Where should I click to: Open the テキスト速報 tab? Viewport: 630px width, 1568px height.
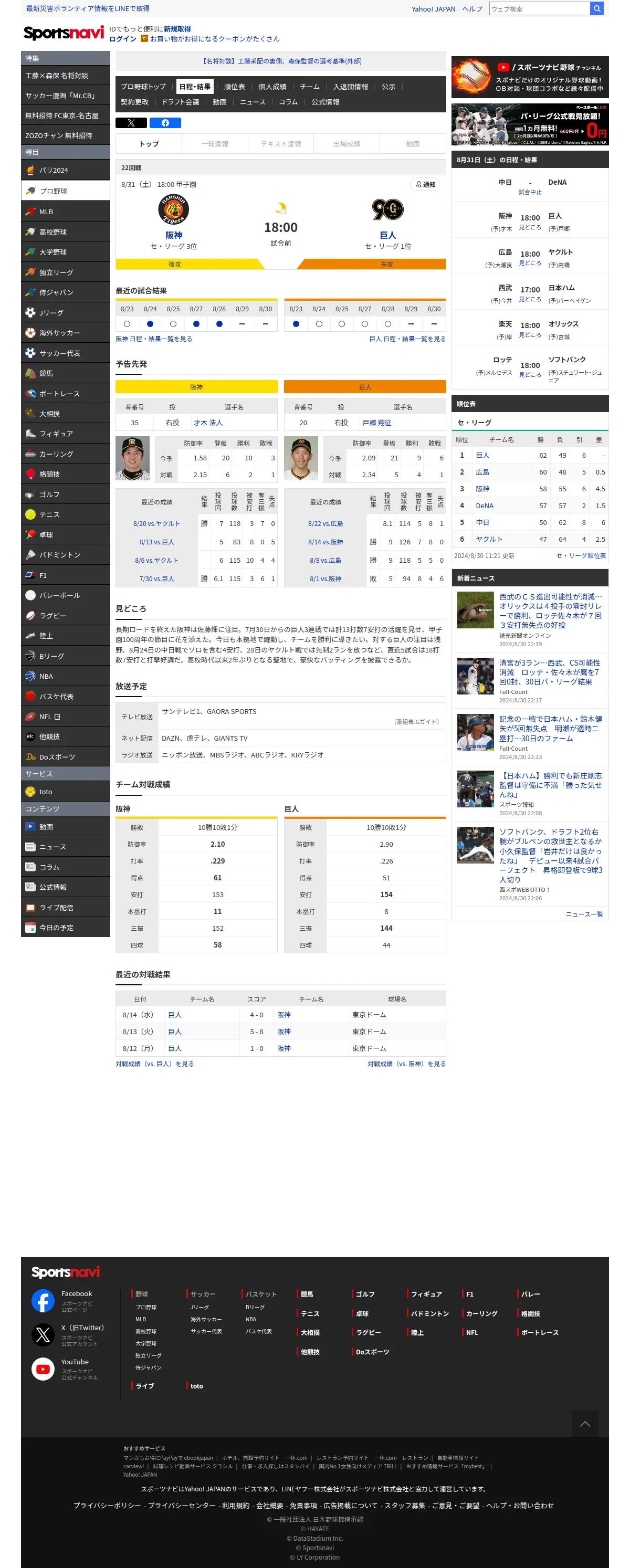pos(280,144)
